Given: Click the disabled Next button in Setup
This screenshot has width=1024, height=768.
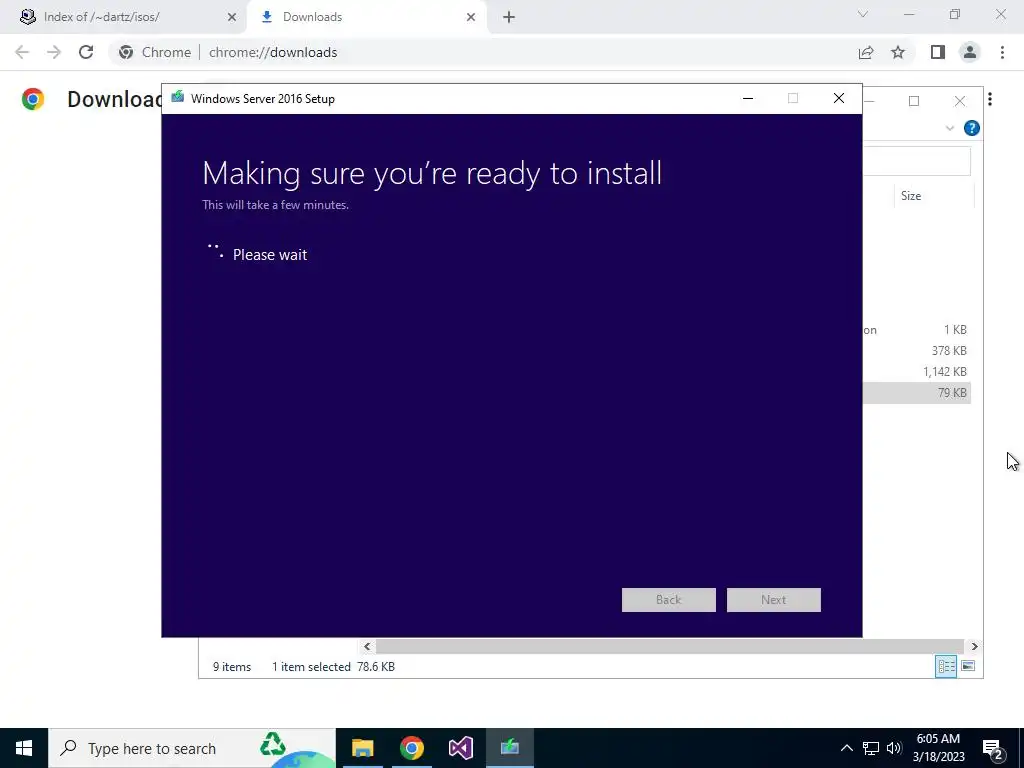Looking at the screenshot, I should point(774,600).
